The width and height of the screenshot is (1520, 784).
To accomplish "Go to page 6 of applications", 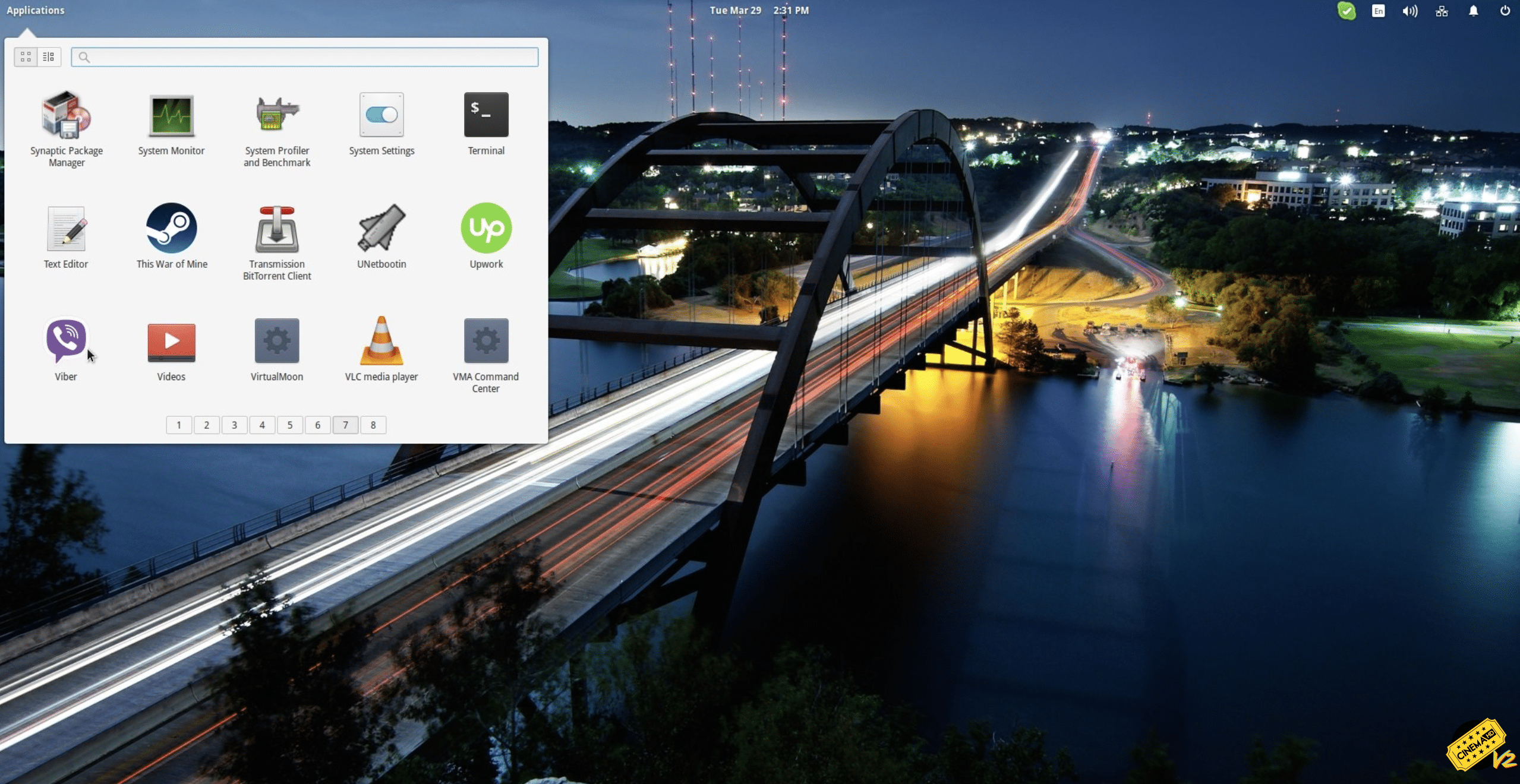I will pyautogui.click(x=318, y=425).
